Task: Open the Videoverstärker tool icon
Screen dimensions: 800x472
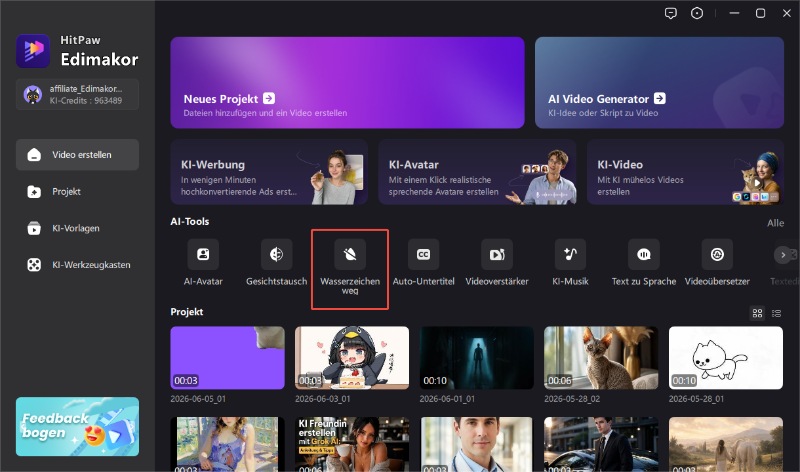Action: pyautogui.click(x=497, y=254)
